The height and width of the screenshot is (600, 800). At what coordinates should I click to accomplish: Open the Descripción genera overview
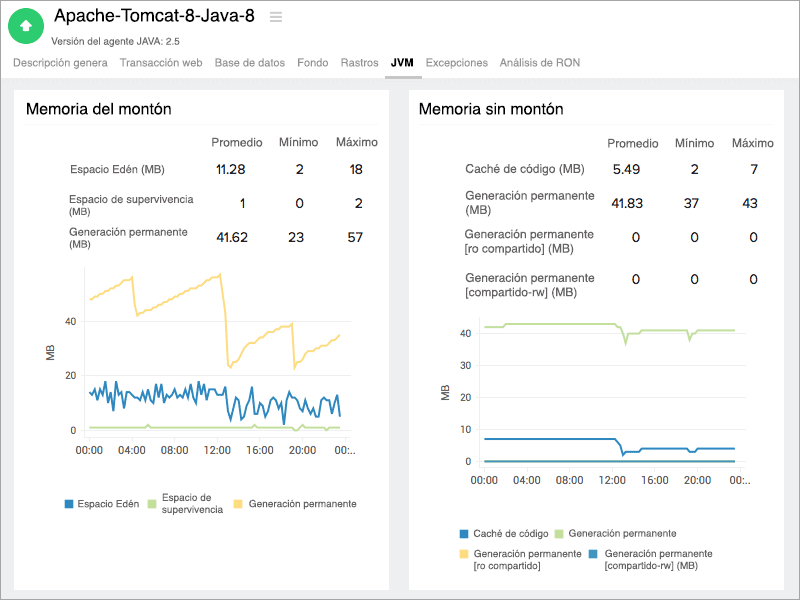click(x=59, y=62)
